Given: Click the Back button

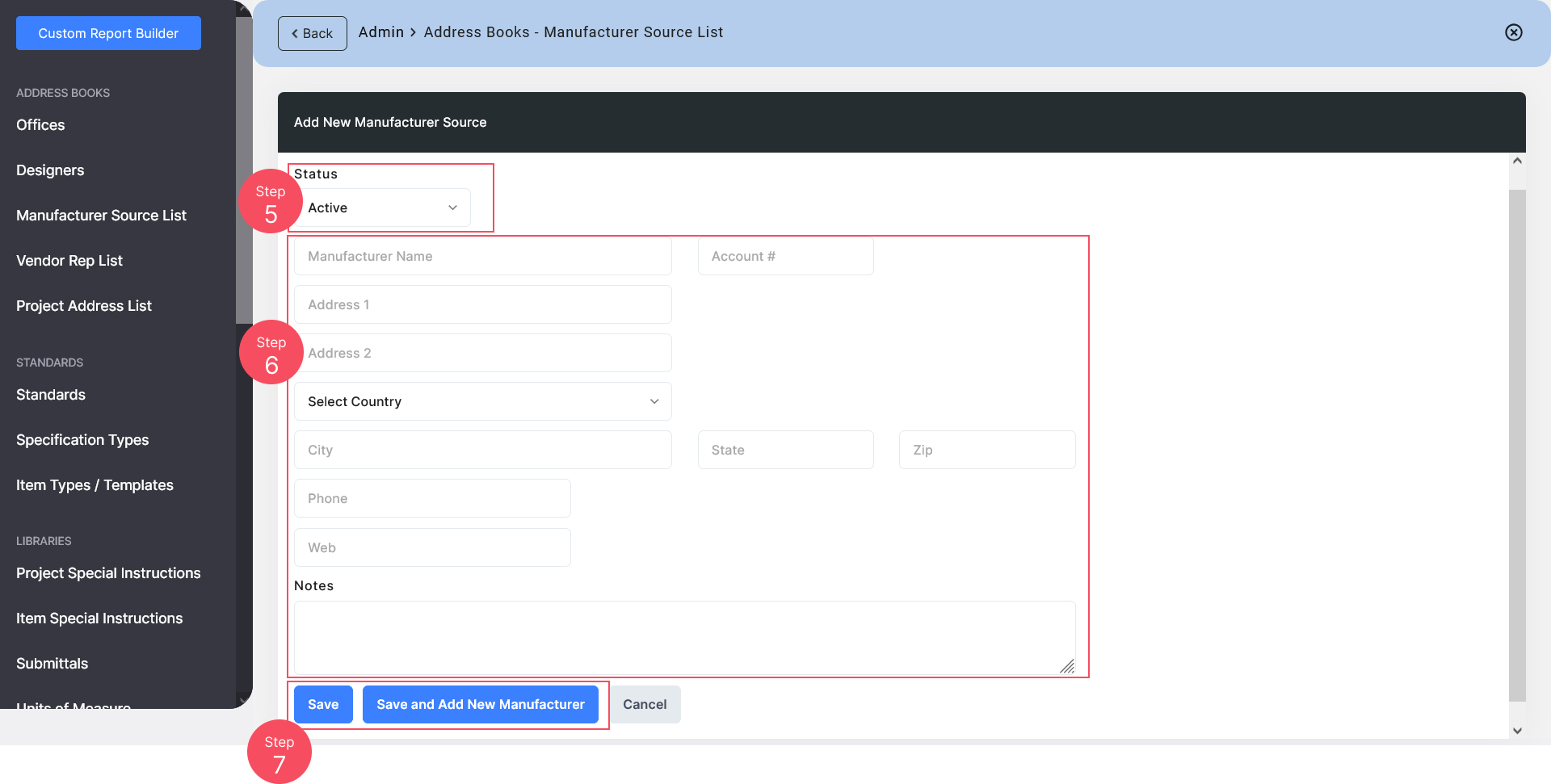Looking at the screenshot, I should 313,33.
